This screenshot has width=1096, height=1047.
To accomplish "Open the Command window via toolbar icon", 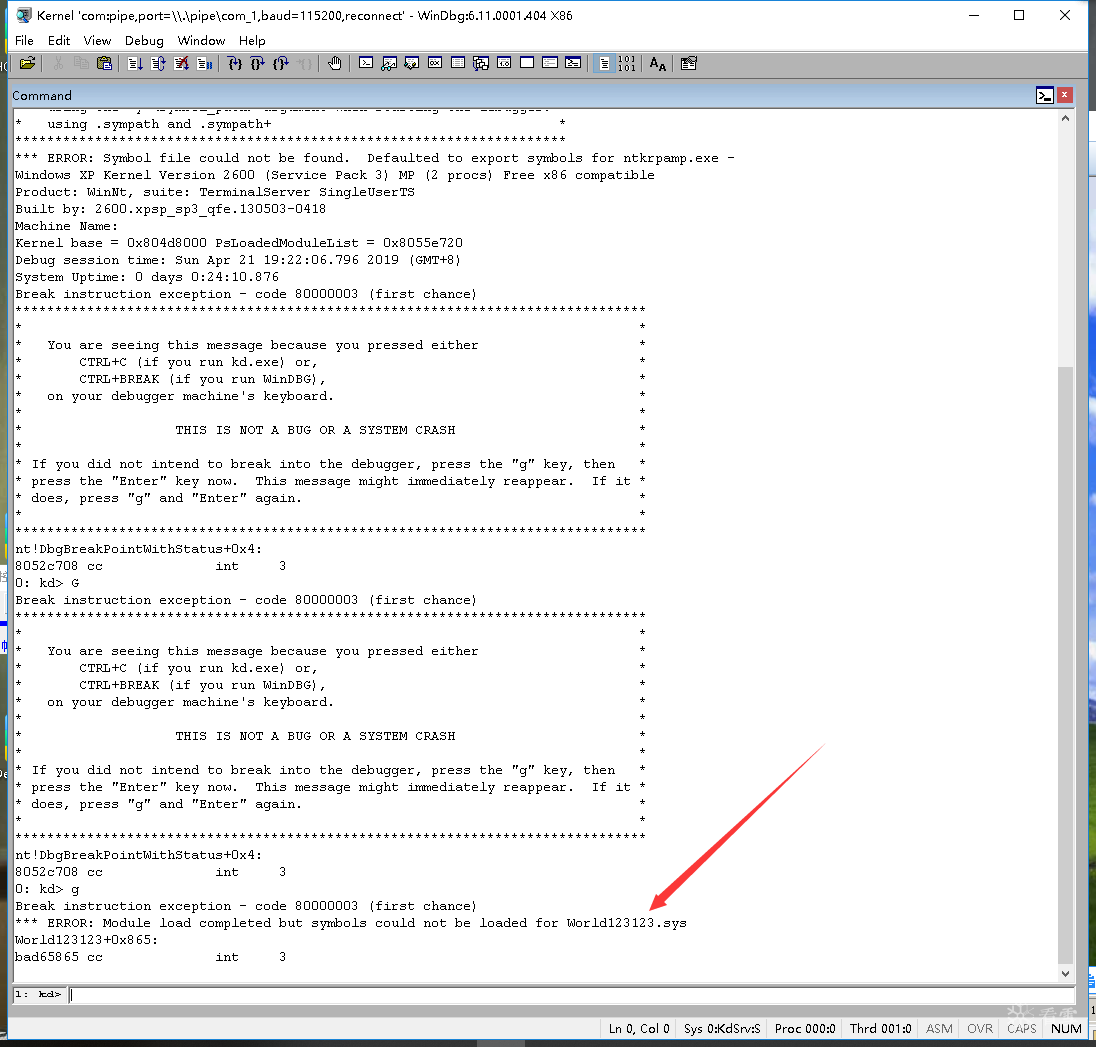I will coord(366,64).
